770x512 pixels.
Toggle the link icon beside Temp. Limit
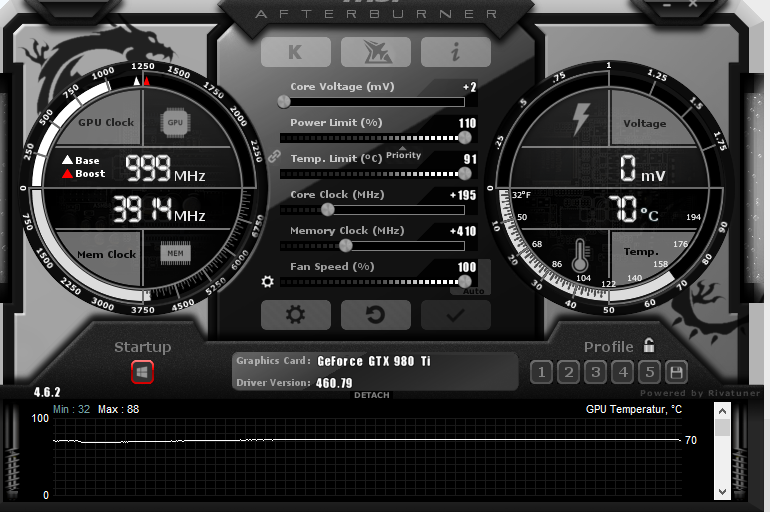274,157
